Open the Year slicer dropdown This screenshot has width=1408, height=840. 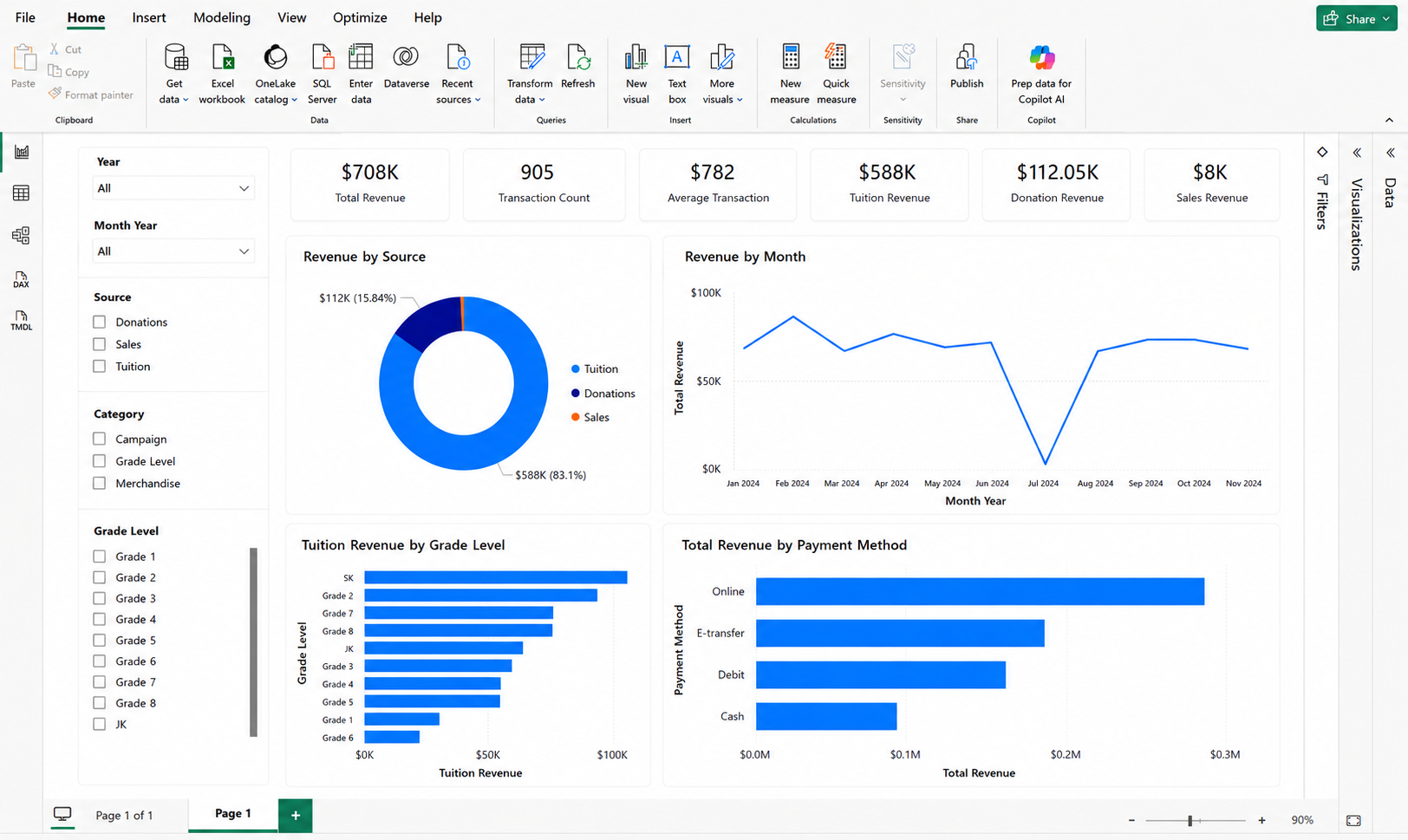click(173, 188)
